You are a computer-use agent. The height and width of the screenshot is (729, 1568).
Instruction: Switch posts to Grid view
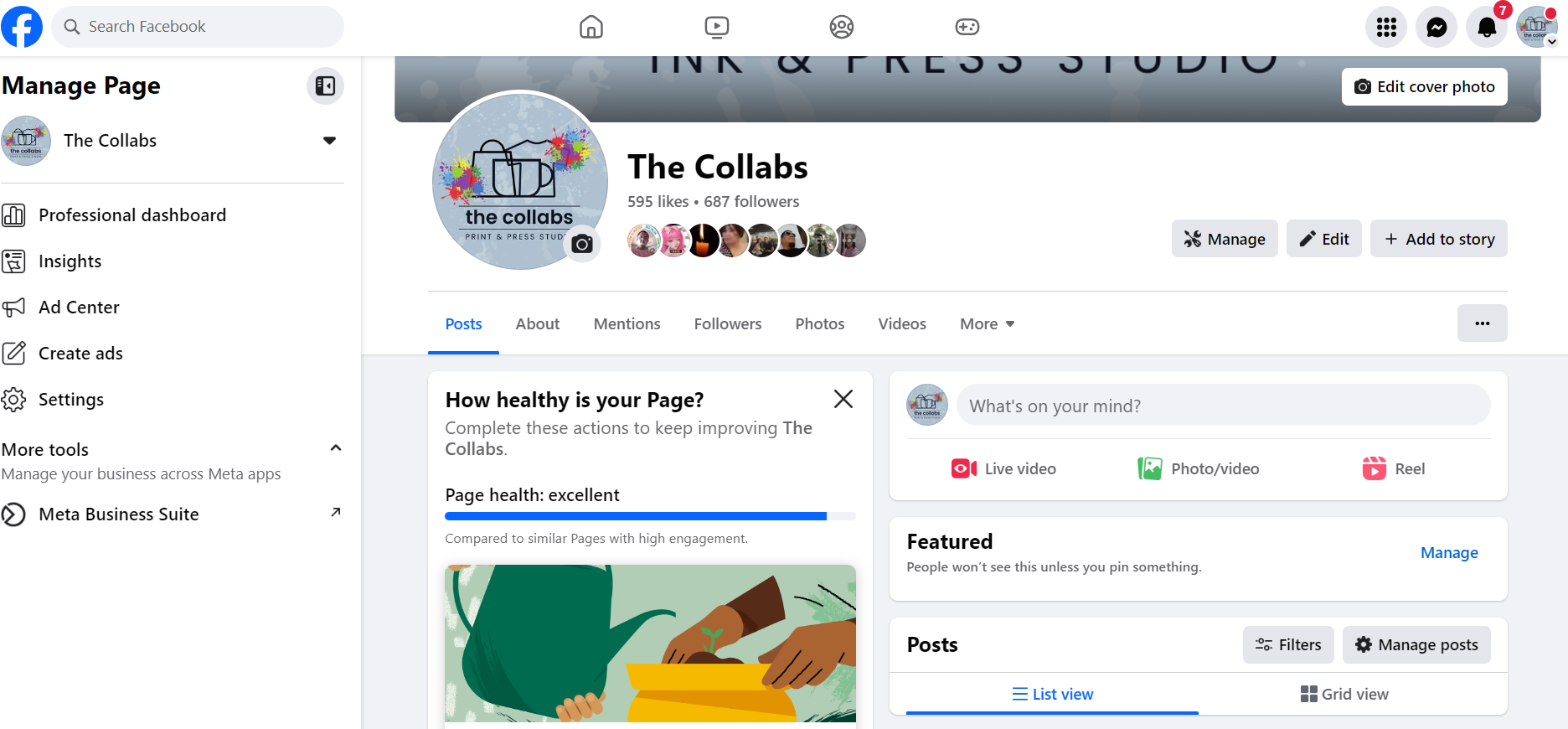pyautogui.click(x=1344, y=694)
